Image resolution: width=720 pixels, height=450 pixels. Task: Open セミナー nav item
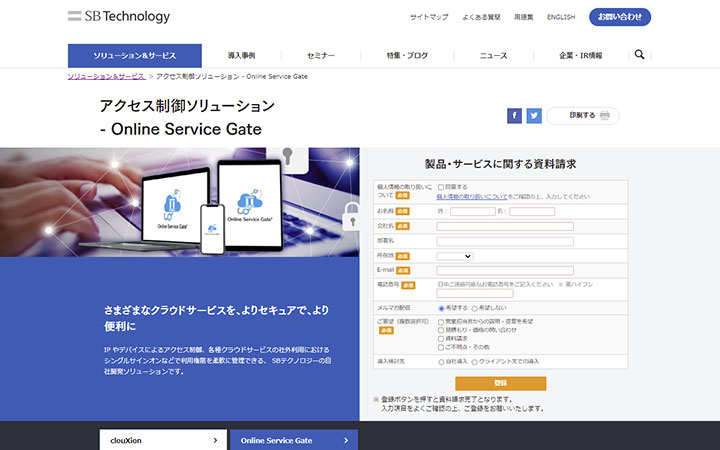coord(321,56)
